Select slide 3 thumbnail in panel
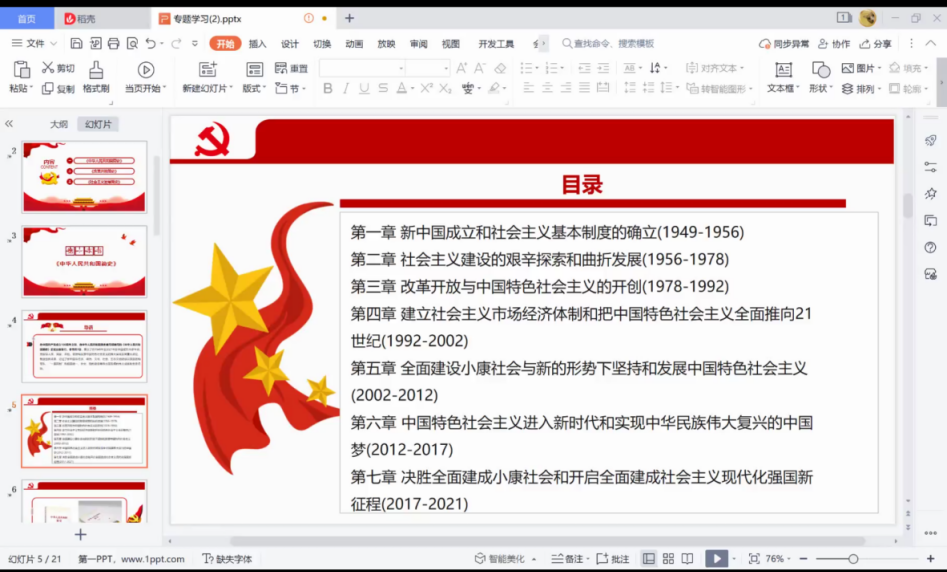Viewport: 947px width, 572px height. (x=84, y=260)
